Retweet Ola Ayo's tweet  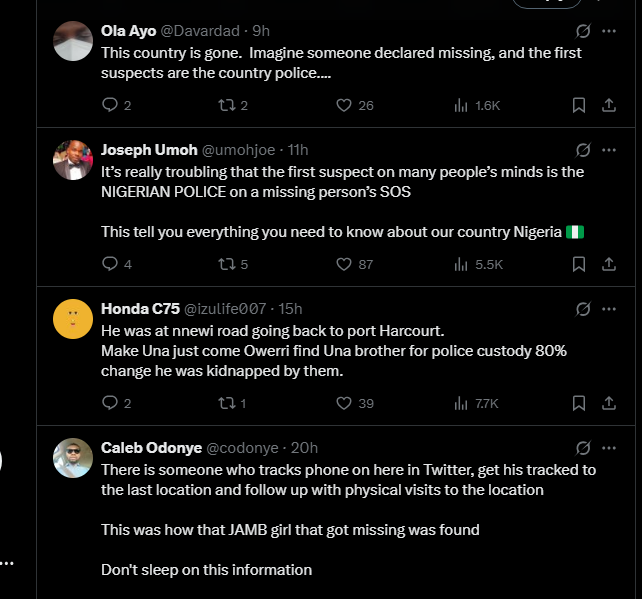click(x=228, y=105)
